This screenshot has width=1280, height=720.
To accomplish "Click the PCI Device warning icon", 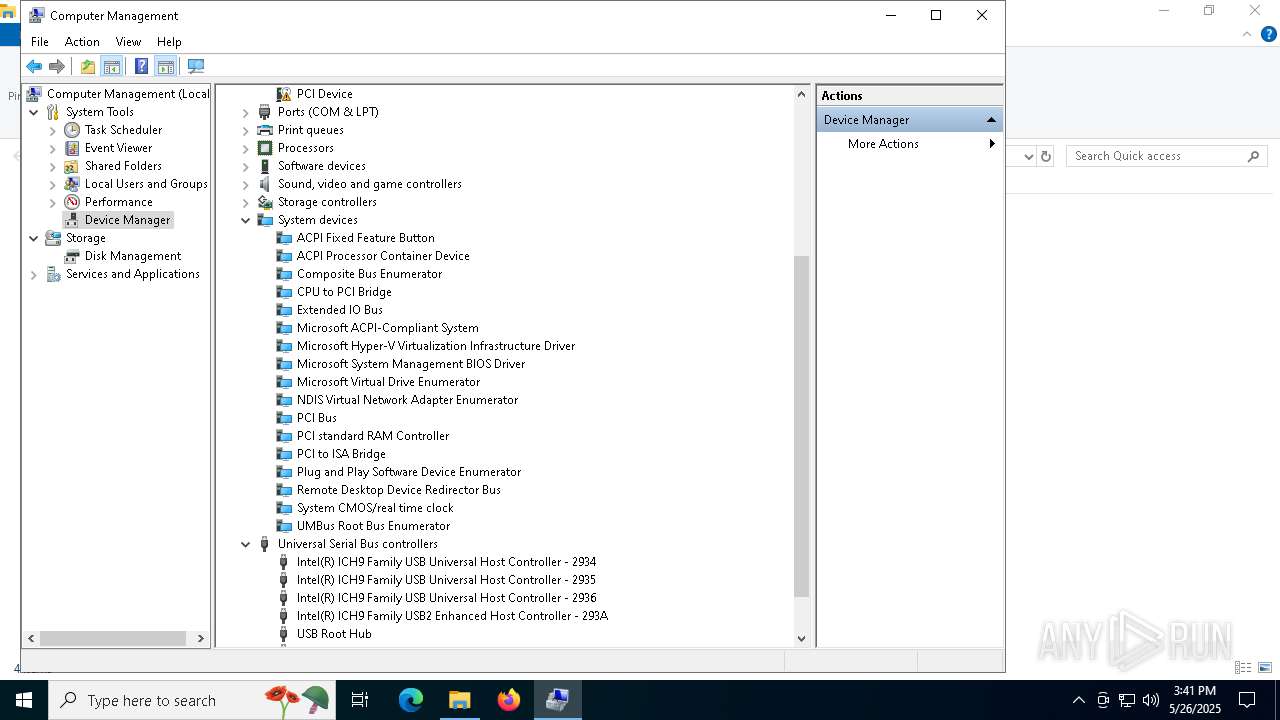I will tap(284, 94).
